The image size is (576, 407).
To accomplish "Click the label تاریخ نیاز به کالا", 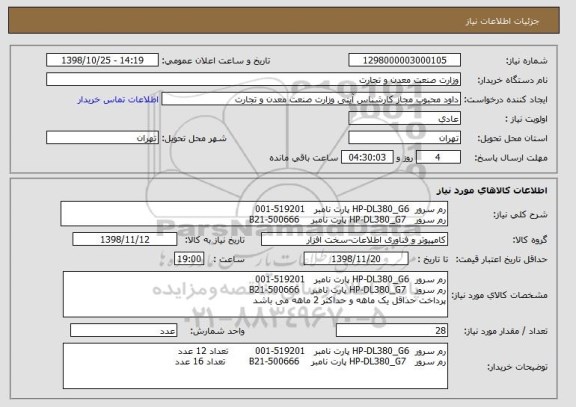I will tap(215, 240).
